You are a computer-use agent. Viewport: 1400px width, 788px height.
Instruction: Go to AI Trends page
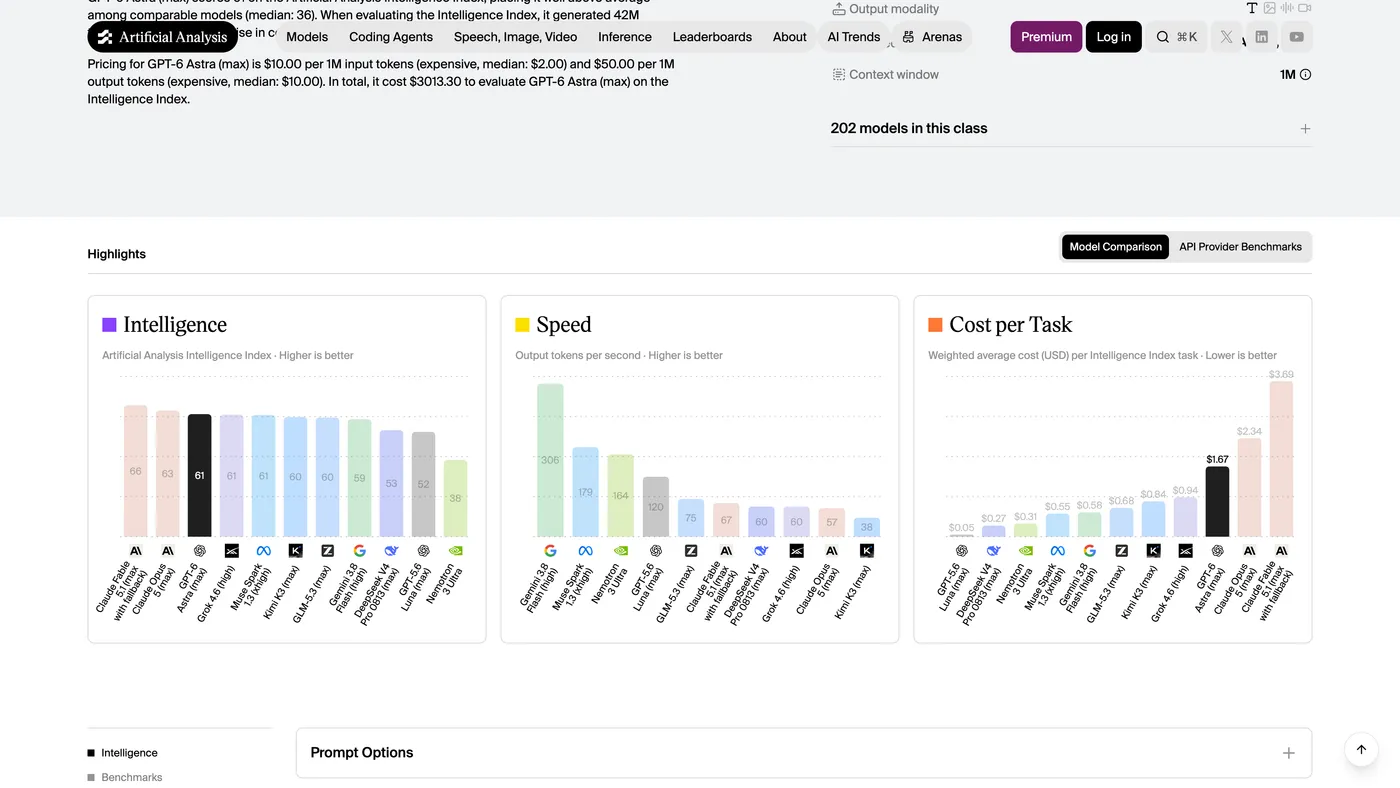pos(854,37)
